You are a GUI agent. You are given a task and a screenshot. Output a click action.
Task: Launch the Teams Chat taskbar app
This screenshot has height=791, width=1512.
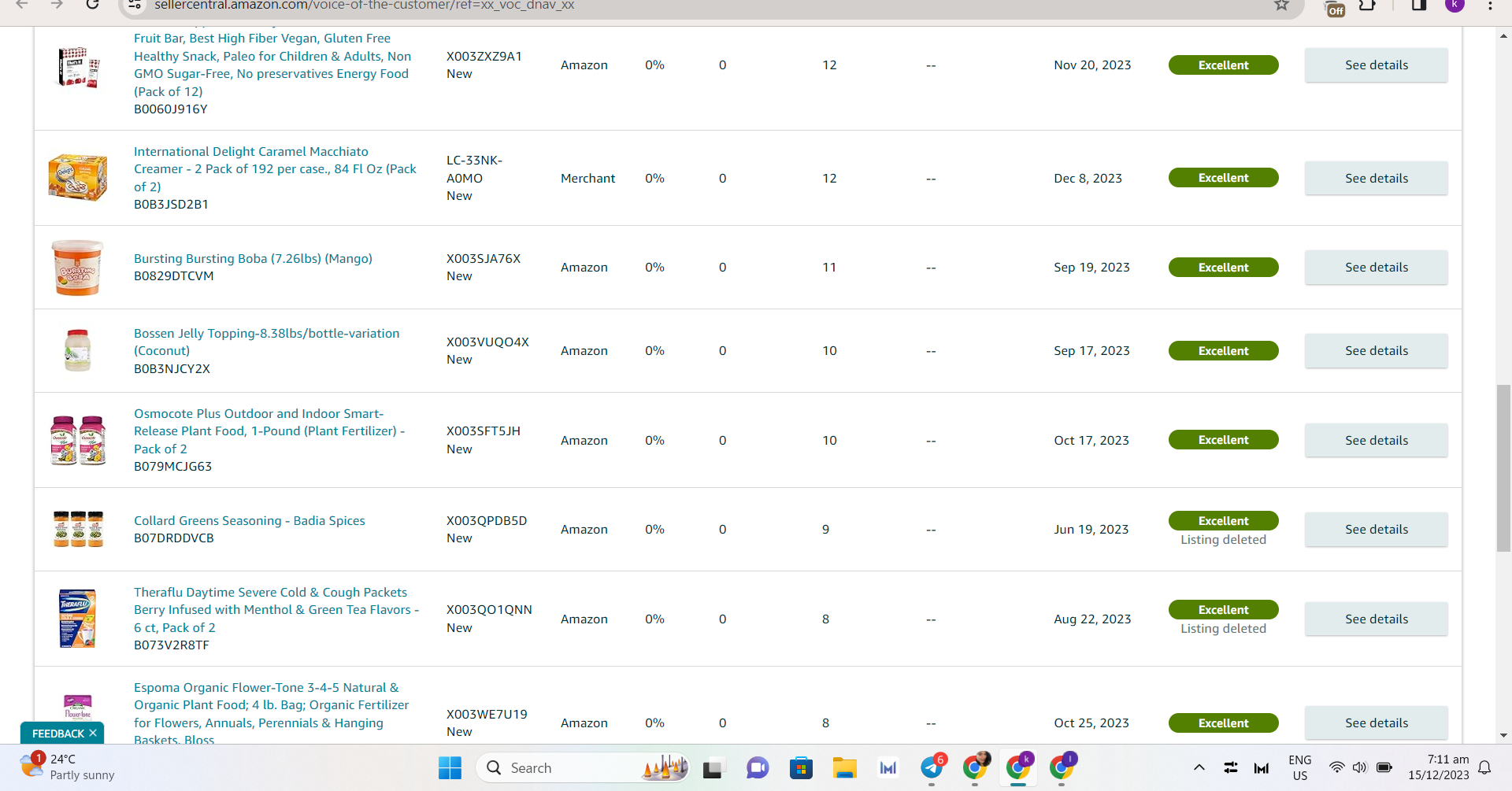[x=757, y=767]
